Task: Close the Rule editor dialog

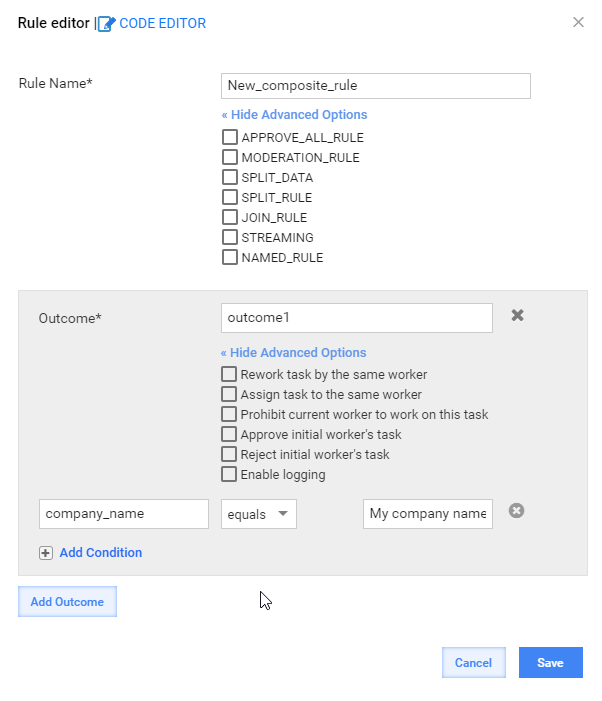Action: pyautogui.click(x=578, y=22)
